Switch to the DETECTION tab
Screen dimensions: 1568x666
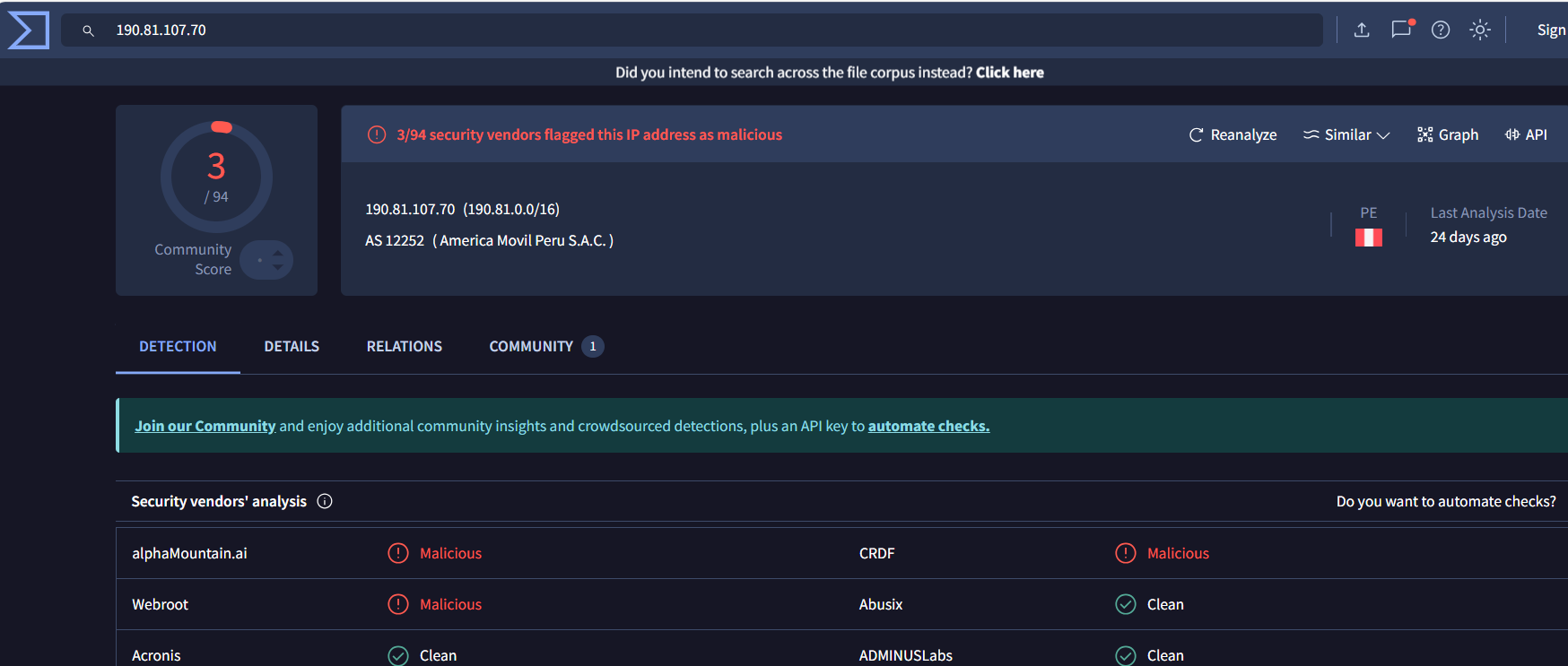pos(178,346)
